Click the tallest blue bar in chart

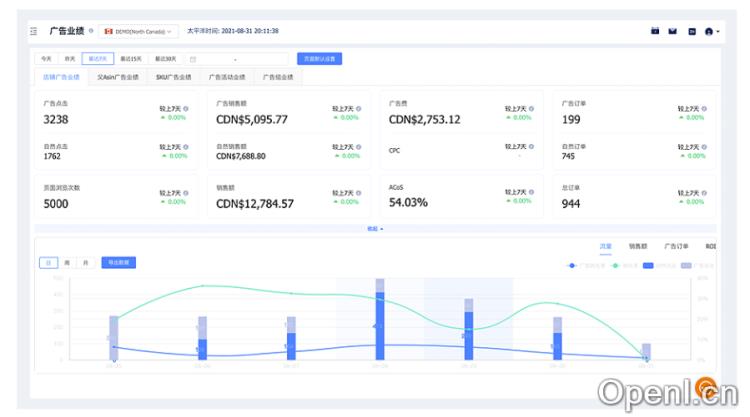[x=380, y=326]
